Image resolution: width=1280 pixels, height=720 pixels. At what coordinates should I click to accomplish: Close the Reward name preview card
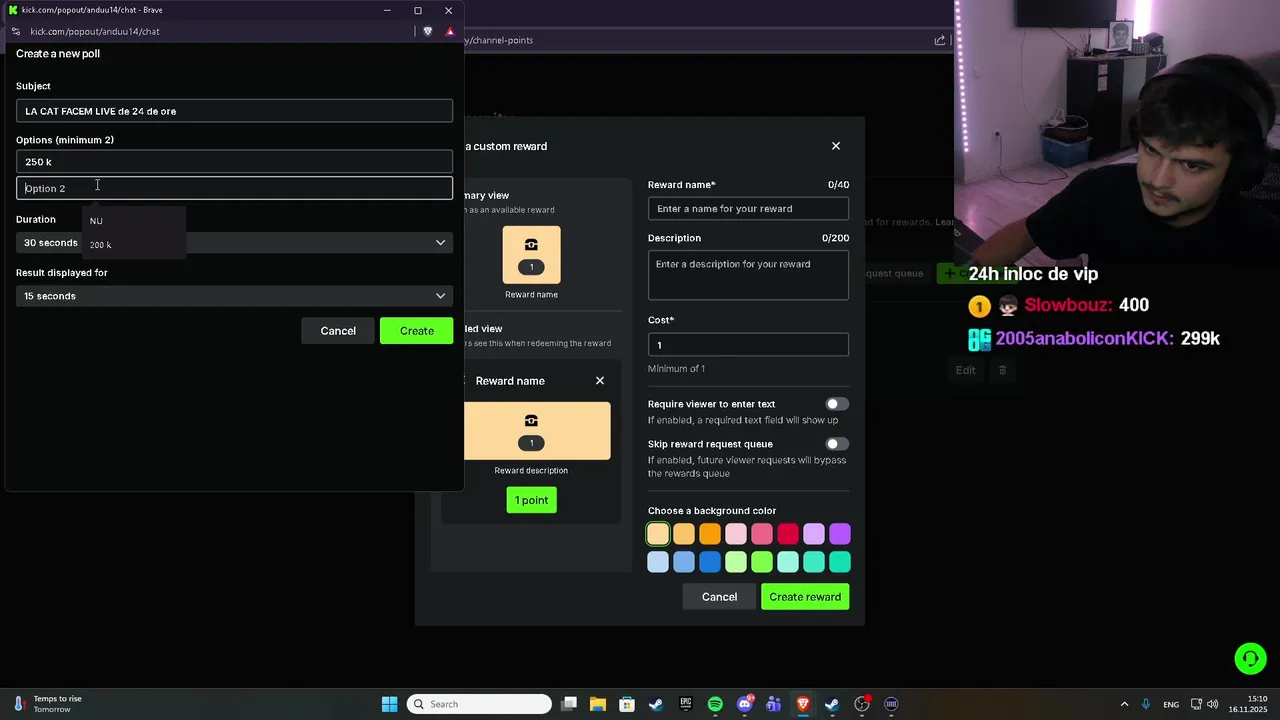click(600, 381)
